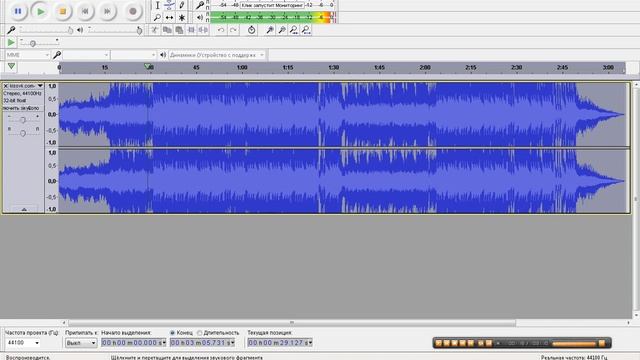Select the Multi-tool asterisk
This screenshot has width=640, height=360.
181,18
